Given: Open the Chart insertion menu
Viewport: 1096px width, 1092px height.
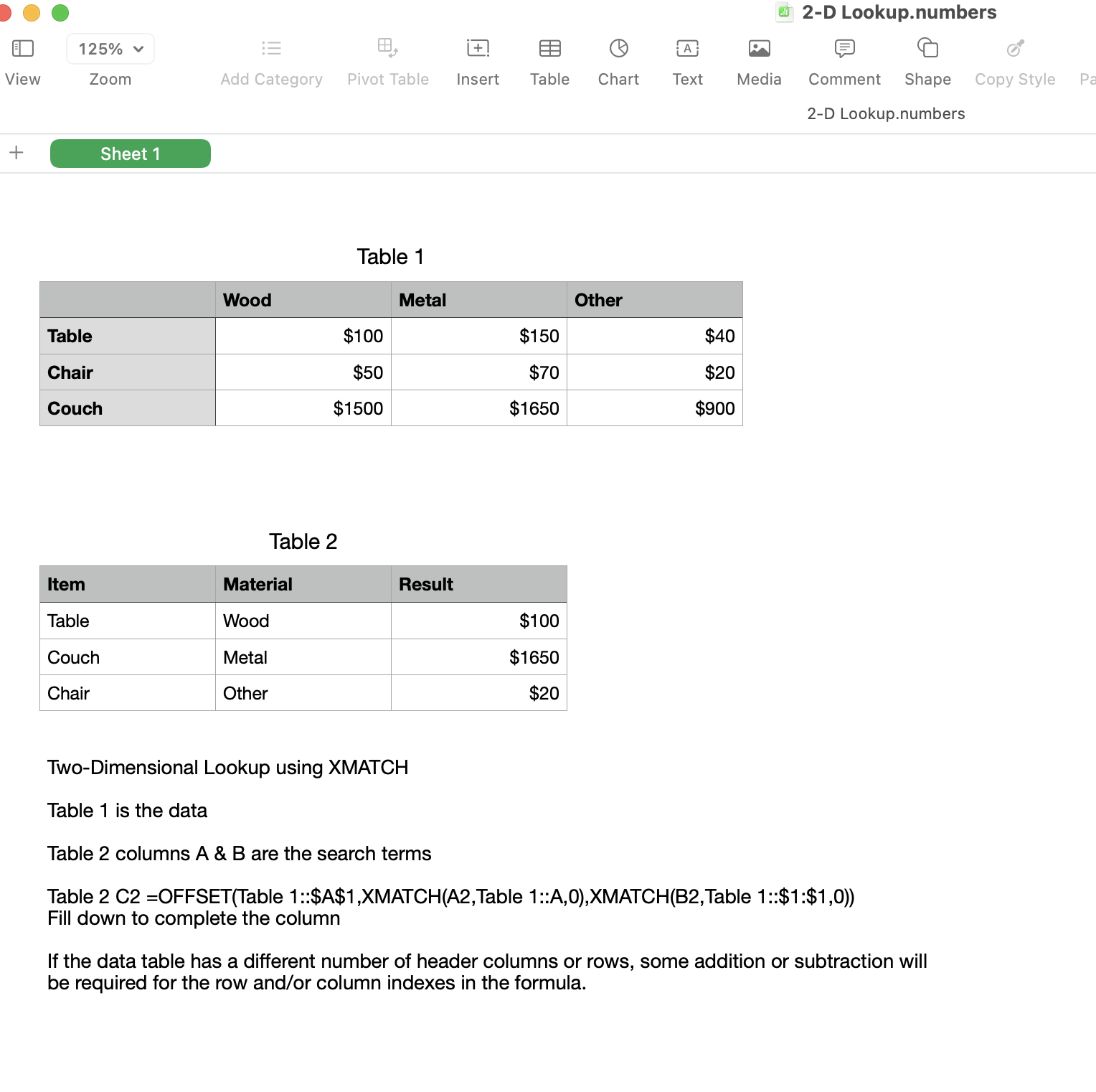Looking at the screenshot, I should [618, 61].
